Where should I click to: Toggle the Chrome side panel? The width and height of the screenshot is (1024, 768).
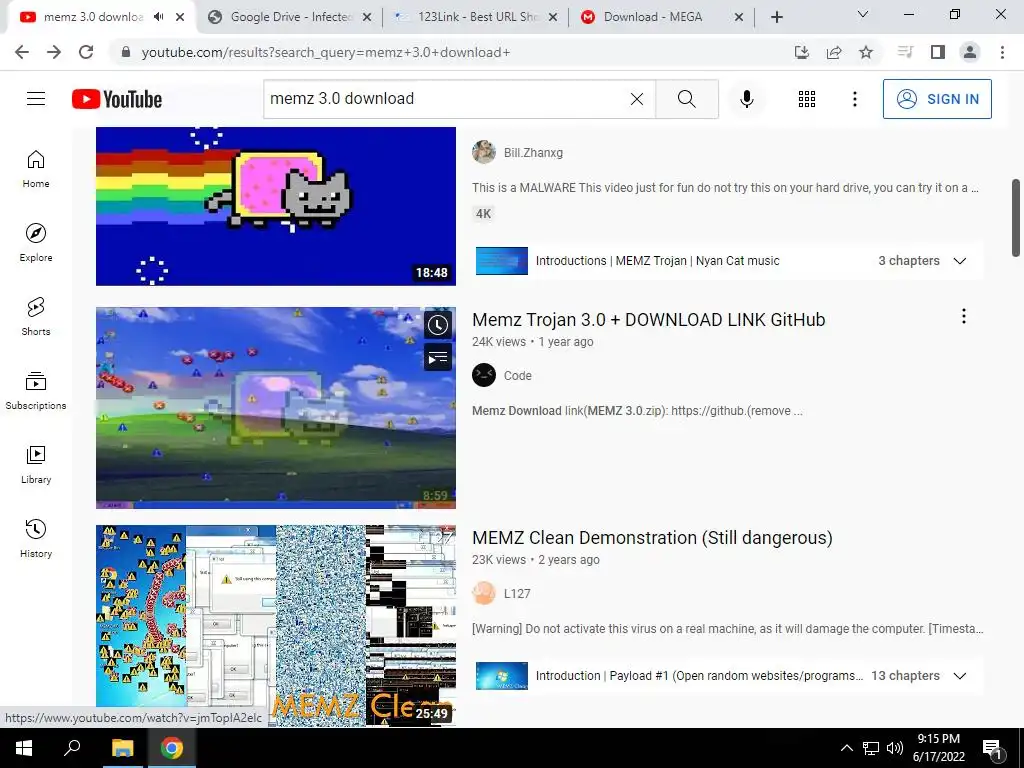[x=938, y=52]
